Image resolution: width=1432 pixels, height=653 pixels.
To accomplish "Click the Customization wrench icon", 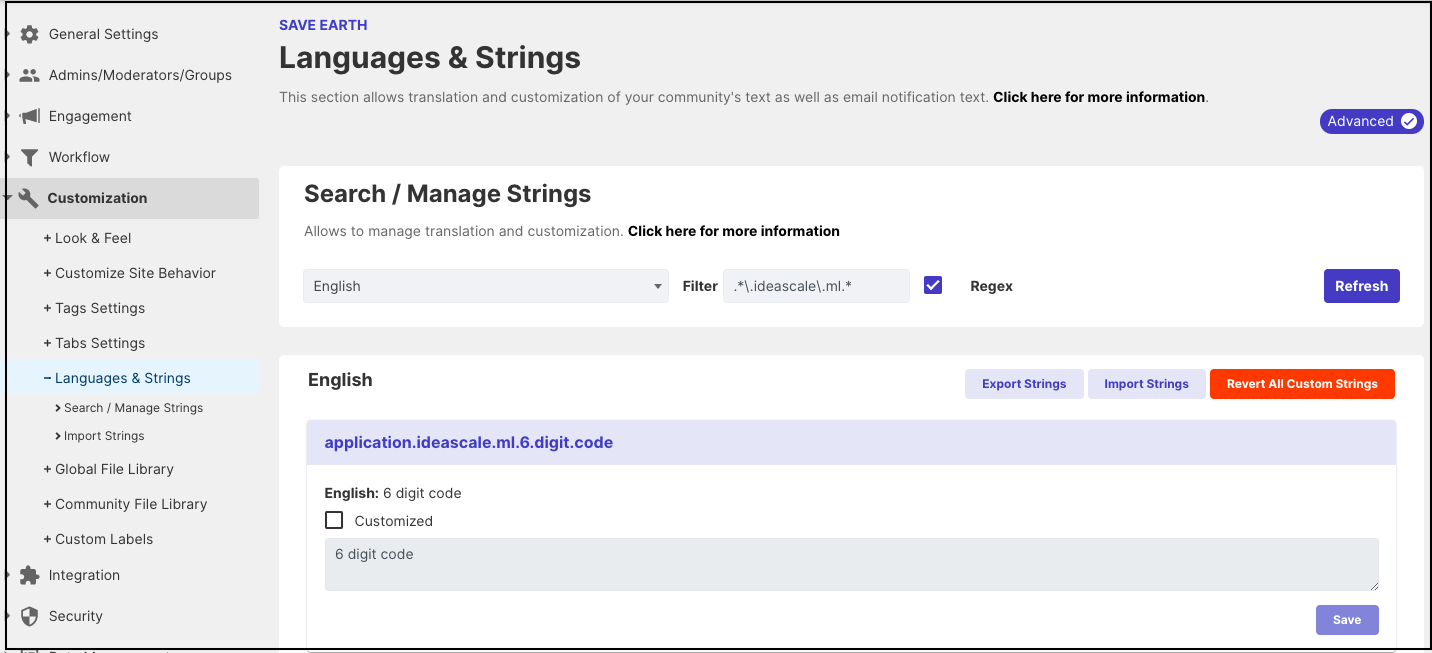I will coord(29,197).
